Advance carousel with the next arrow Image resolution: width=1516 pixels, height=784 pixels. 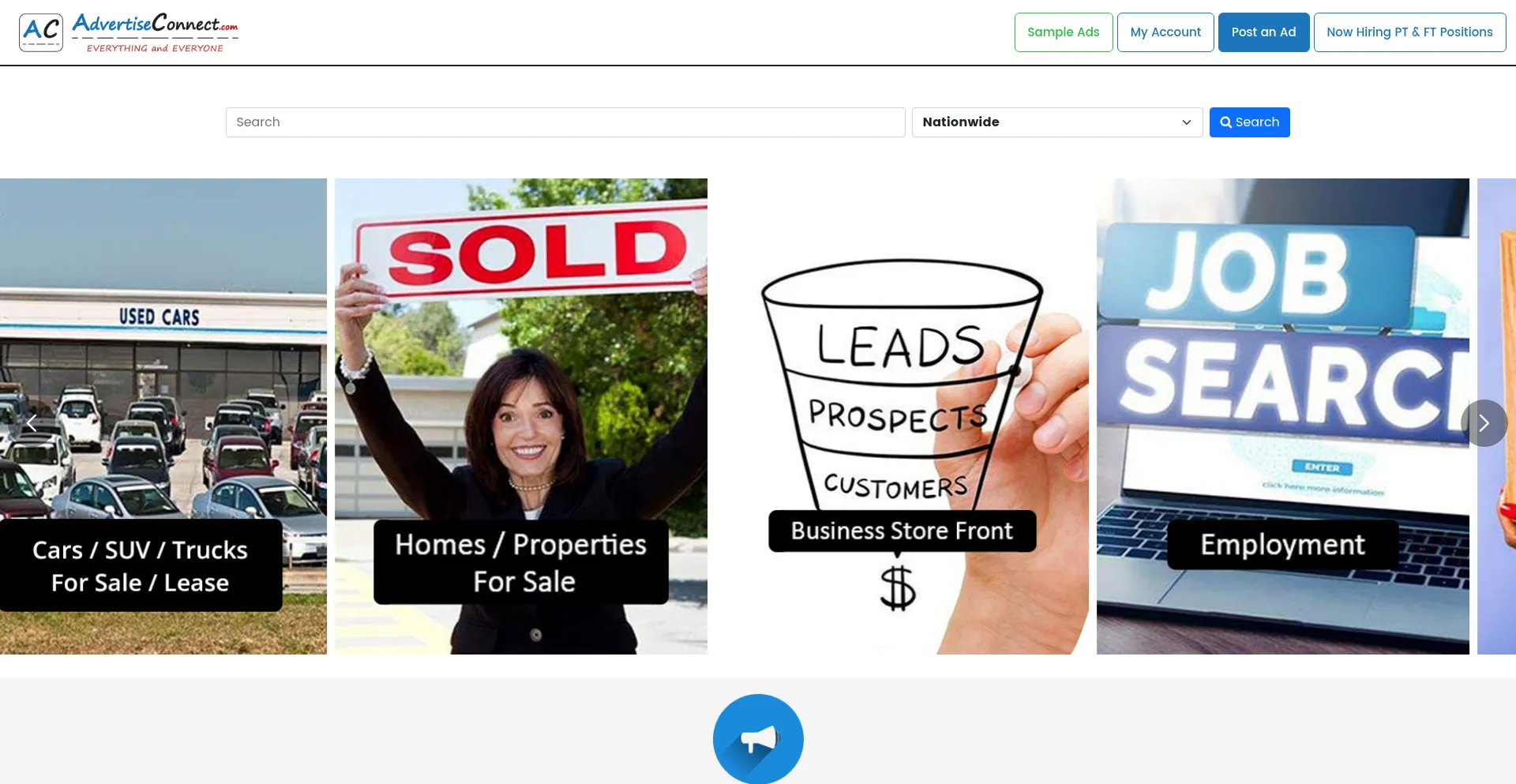pos(1483,423)
